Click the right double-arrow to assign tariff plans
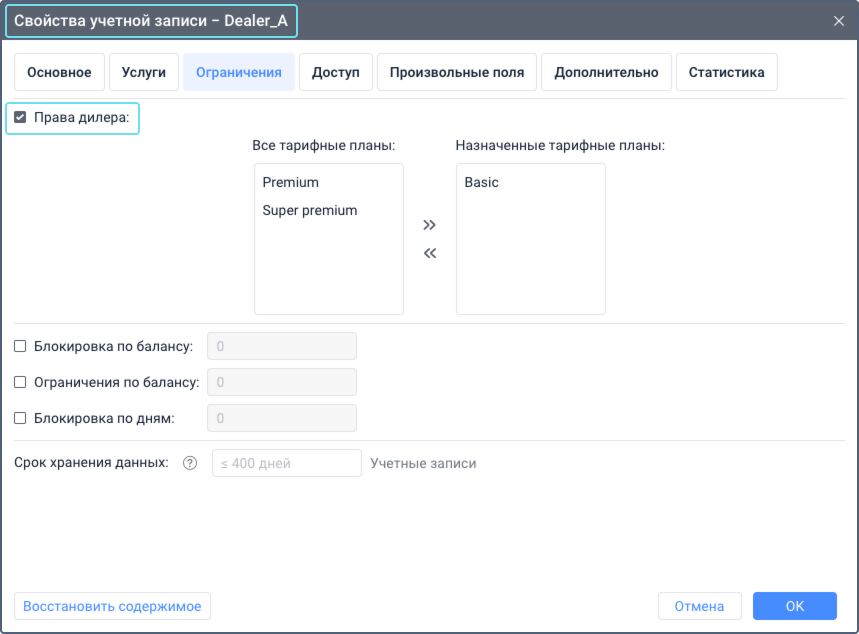 point(429,225)
